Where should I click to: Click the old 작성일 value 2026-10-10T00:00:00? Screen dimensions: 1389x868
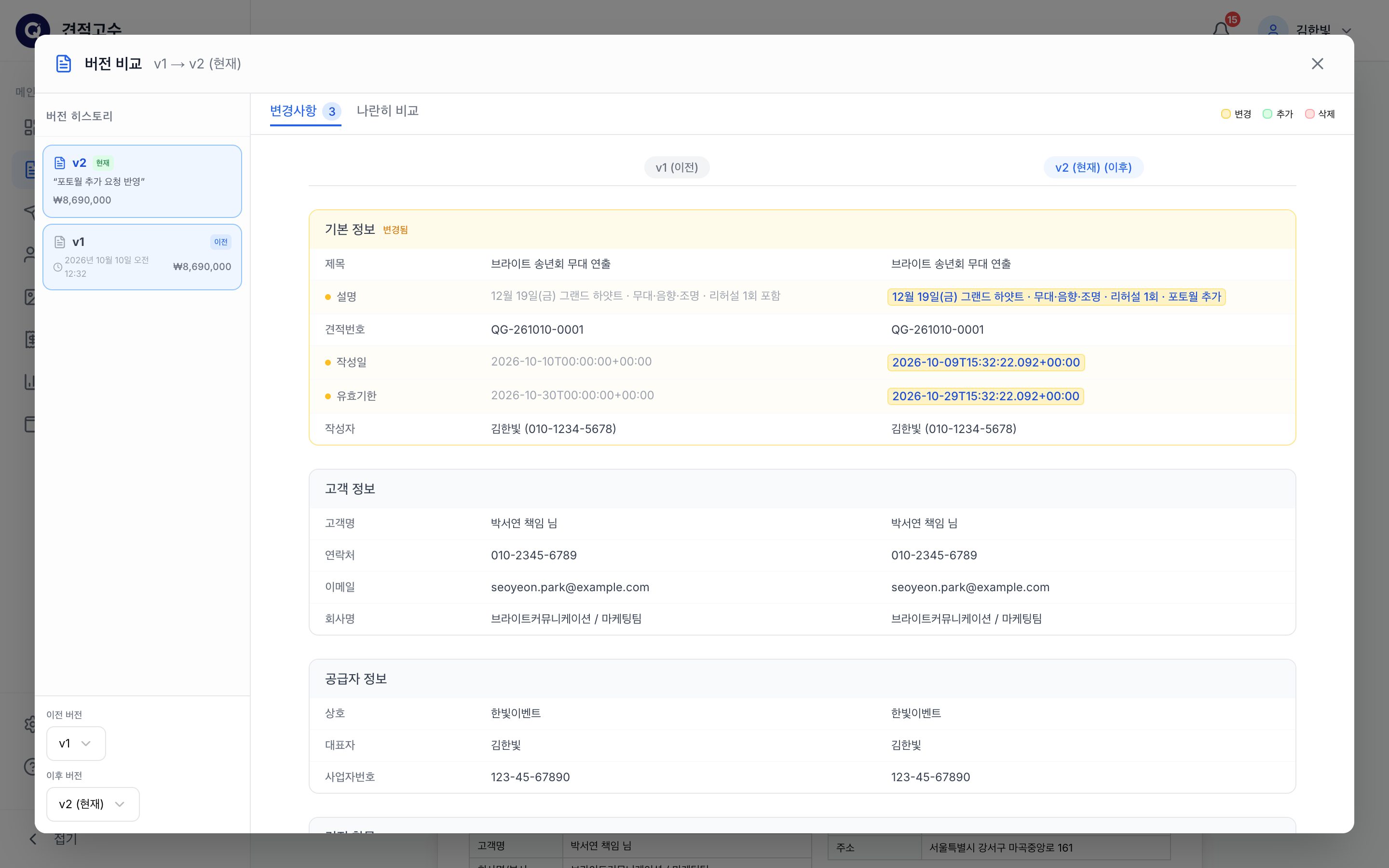tap(571, 362)
